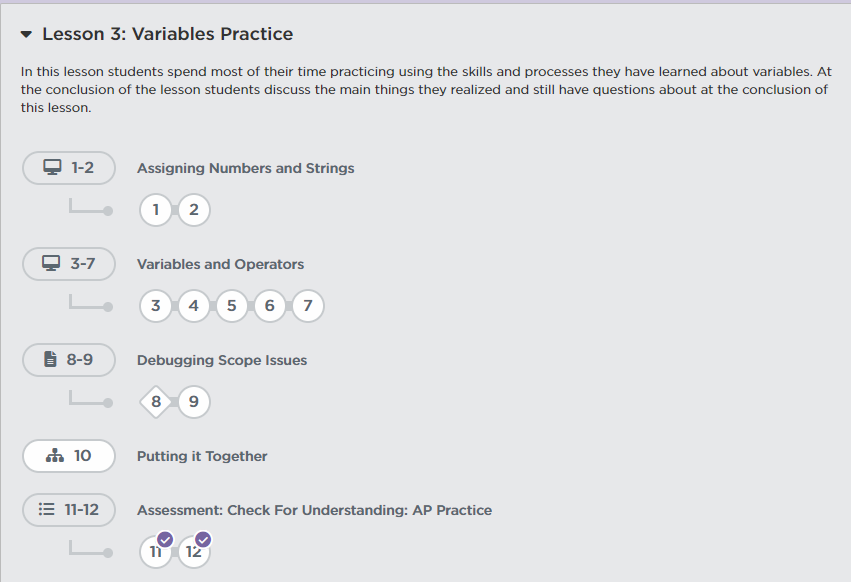Click the document icon pill for levels 8-9
The height and width of the screenshot is (582, 851).
click(x=69, y=360)
